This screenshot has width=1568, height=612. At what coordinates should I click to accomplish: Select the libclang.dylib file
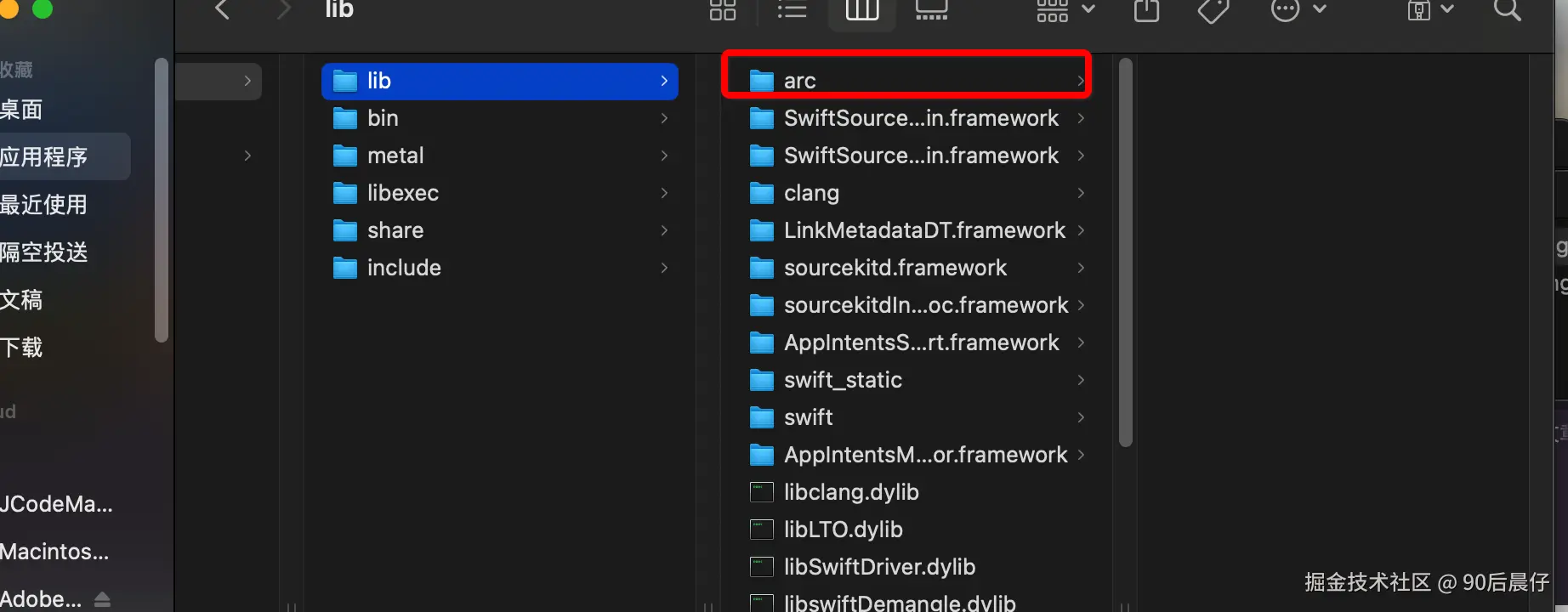click(850, 492)
